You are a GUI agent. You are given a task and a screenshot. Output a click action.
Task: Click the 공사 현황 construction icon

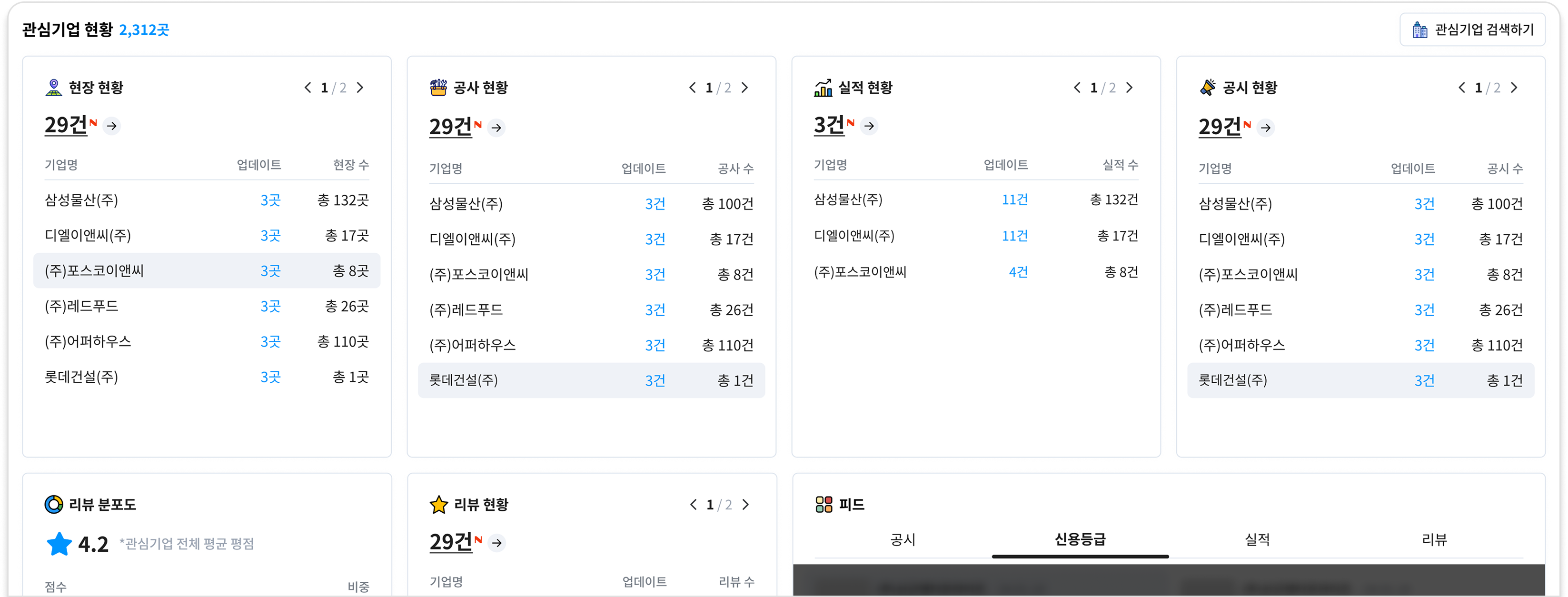438,88
